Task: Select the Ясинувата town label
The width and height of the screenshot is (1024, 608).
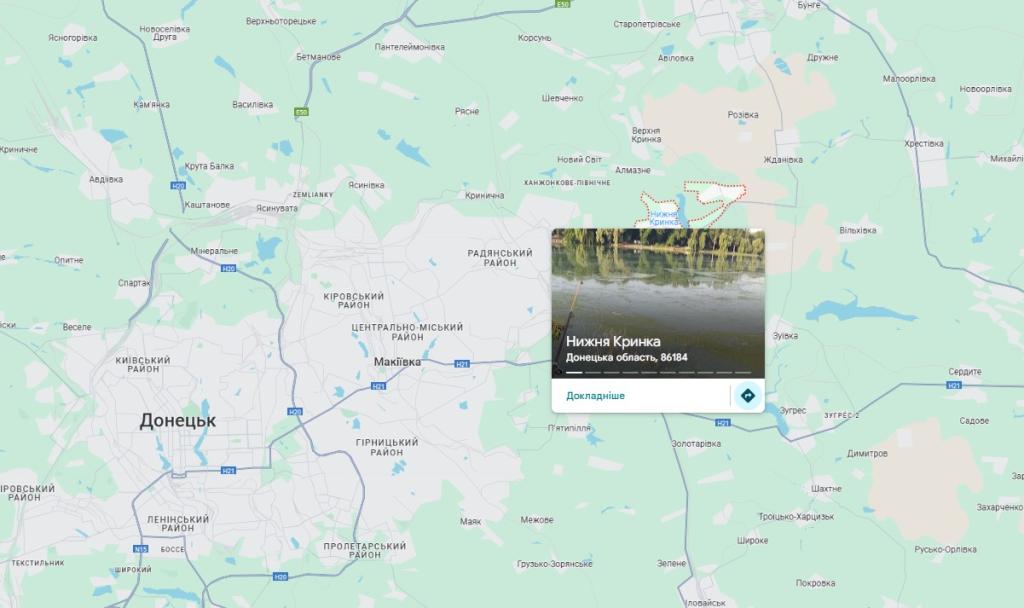Action: [x=277, y=208]
